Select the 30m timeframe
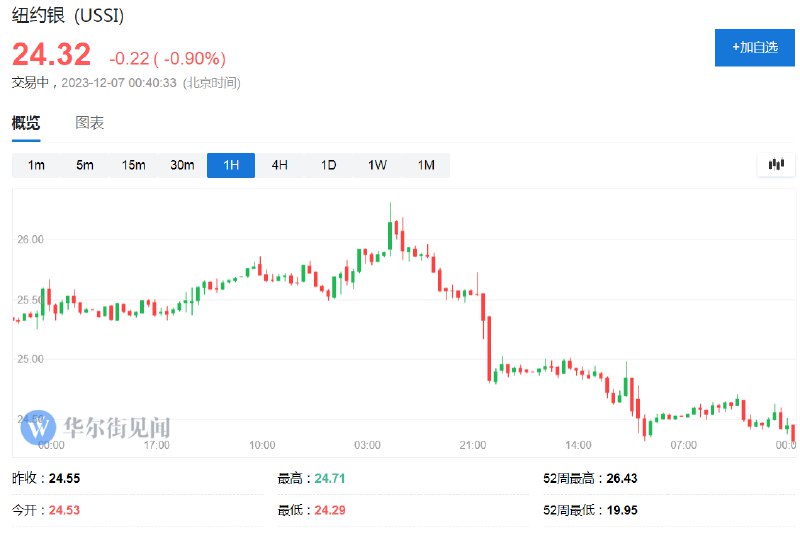 click(182, 165)
